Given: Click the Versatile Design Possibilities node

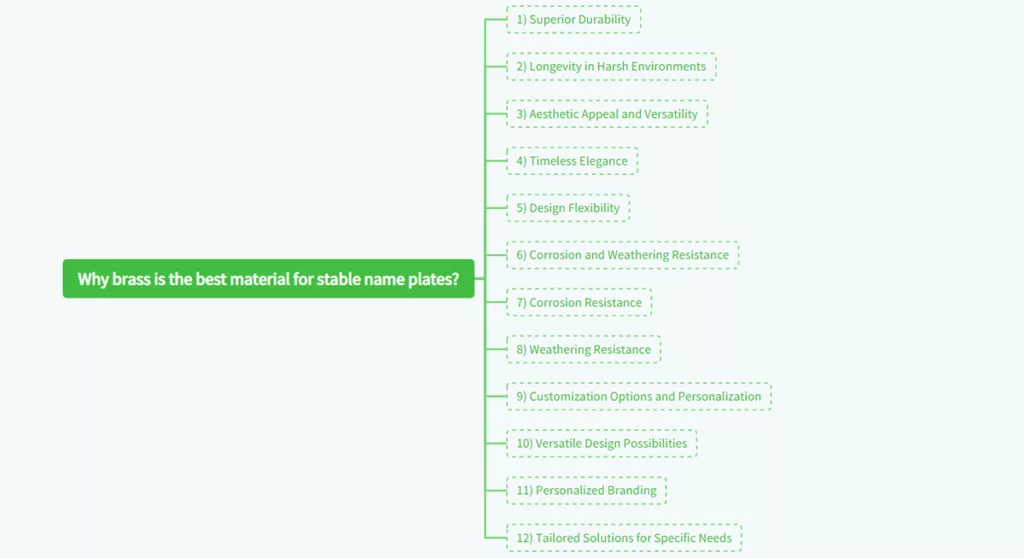Looking at the screenshot, I should click(x=602, y=443).
